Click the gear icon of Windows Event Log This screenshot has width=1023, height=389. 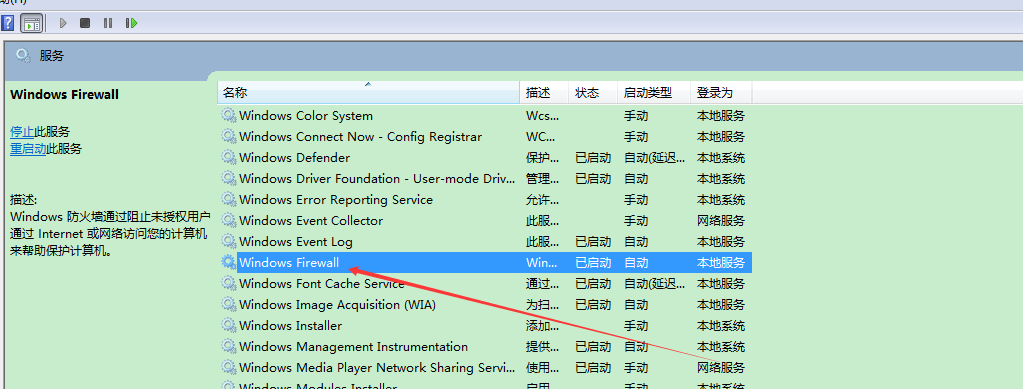[x=228, y=241]
